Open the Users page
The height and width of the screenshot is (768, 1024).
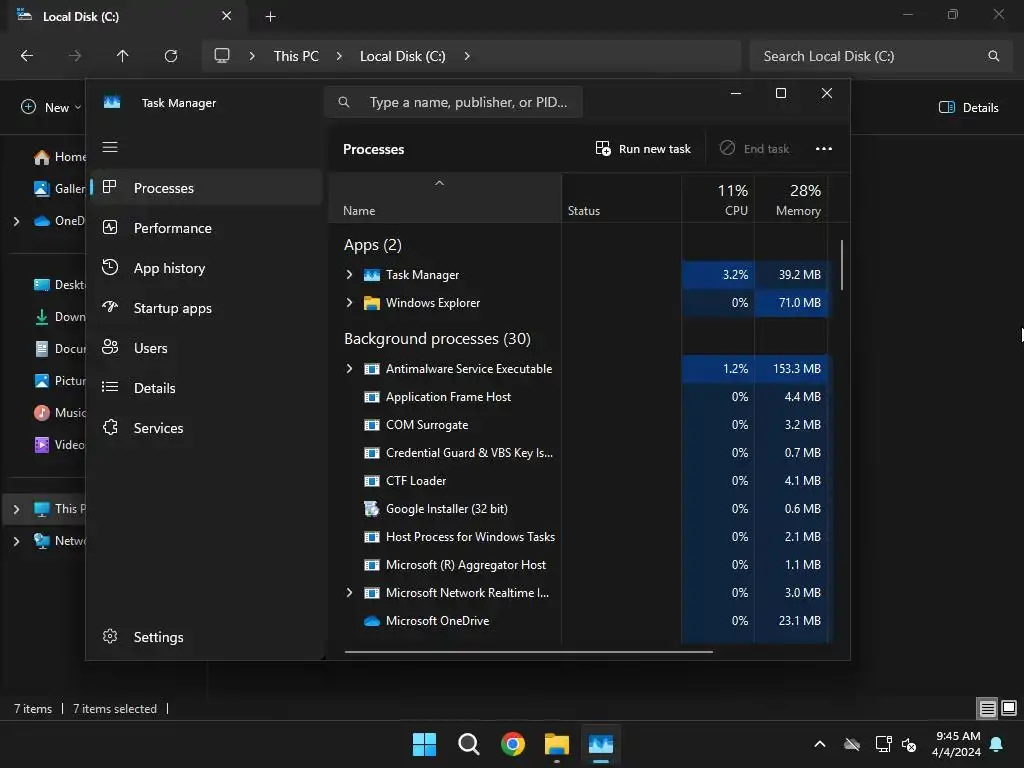coord(206,348)
